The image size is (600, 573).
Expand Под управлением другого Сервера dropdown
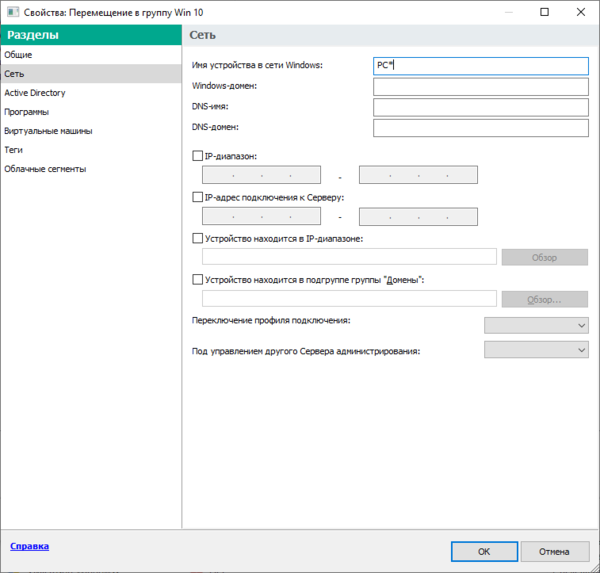coord(536,350)
